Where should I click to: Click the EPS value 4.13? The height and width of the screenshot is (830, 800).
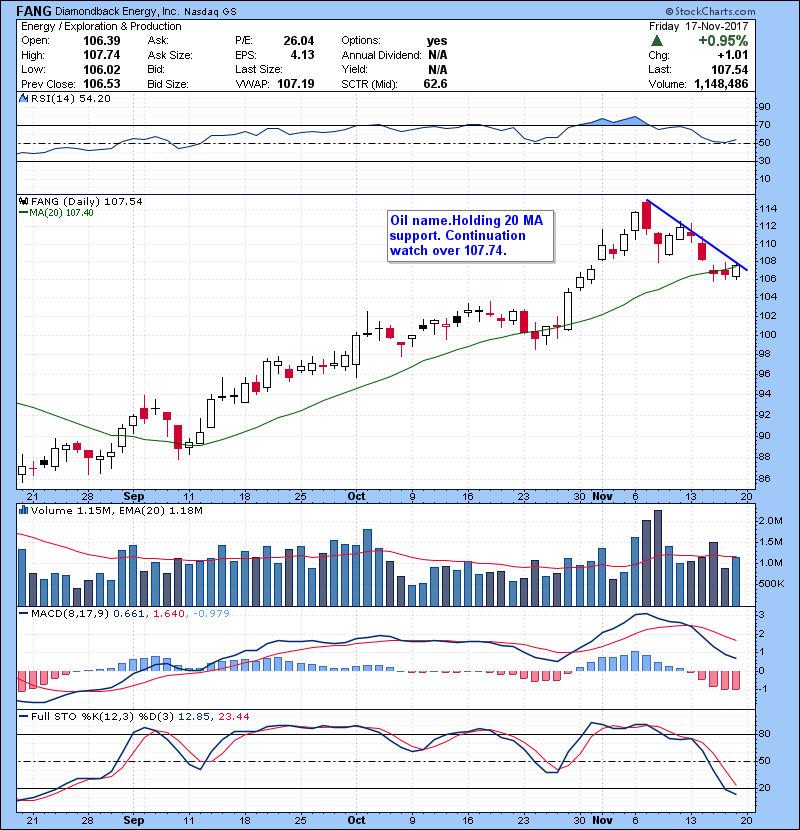302,55
